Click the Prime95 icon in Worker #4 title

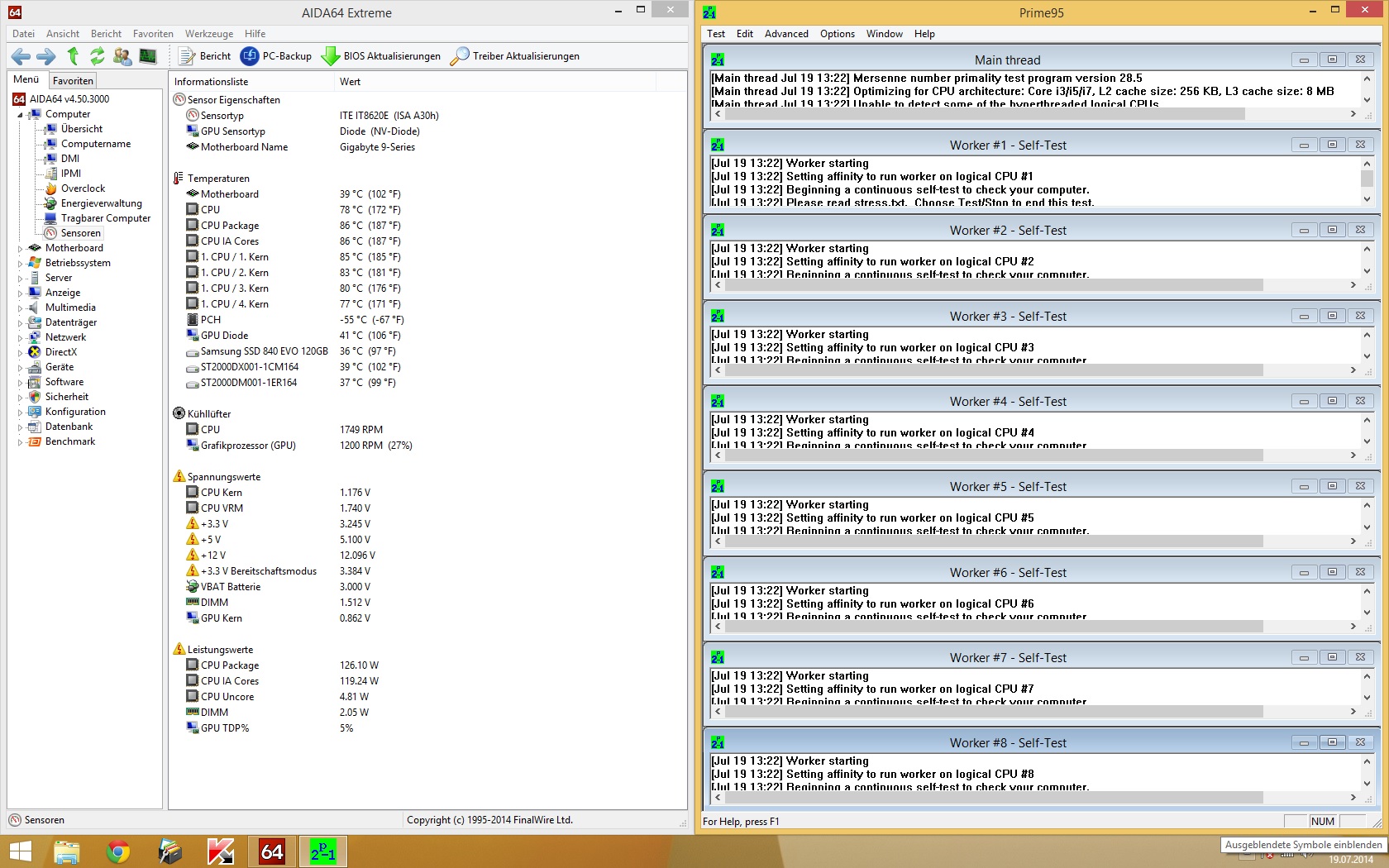(x=718, y=401)
